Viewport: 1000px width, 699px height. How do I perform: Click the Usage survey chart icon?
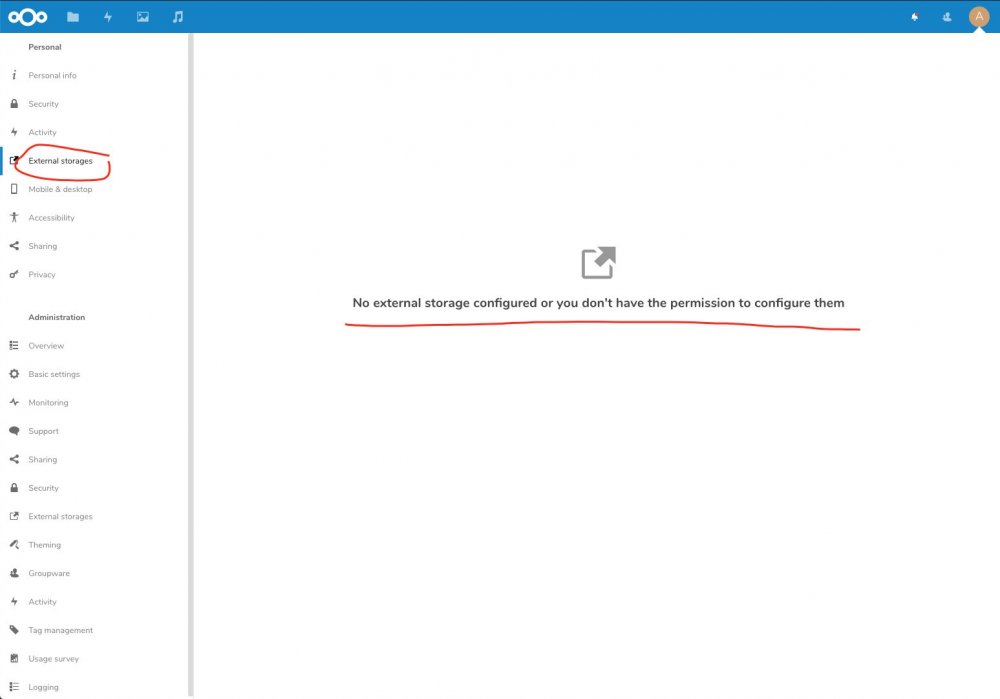(x=14, y=658)
